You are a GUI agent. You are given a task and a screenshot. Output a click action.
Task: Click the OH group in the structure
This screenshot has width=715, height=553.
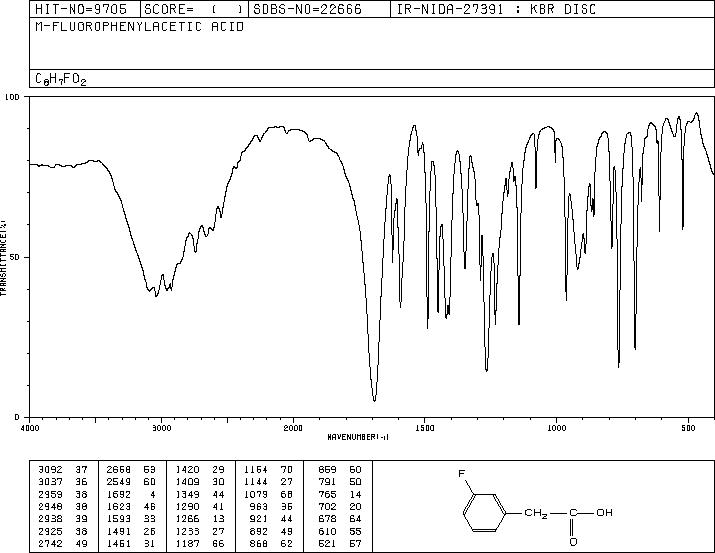[604, 512]
